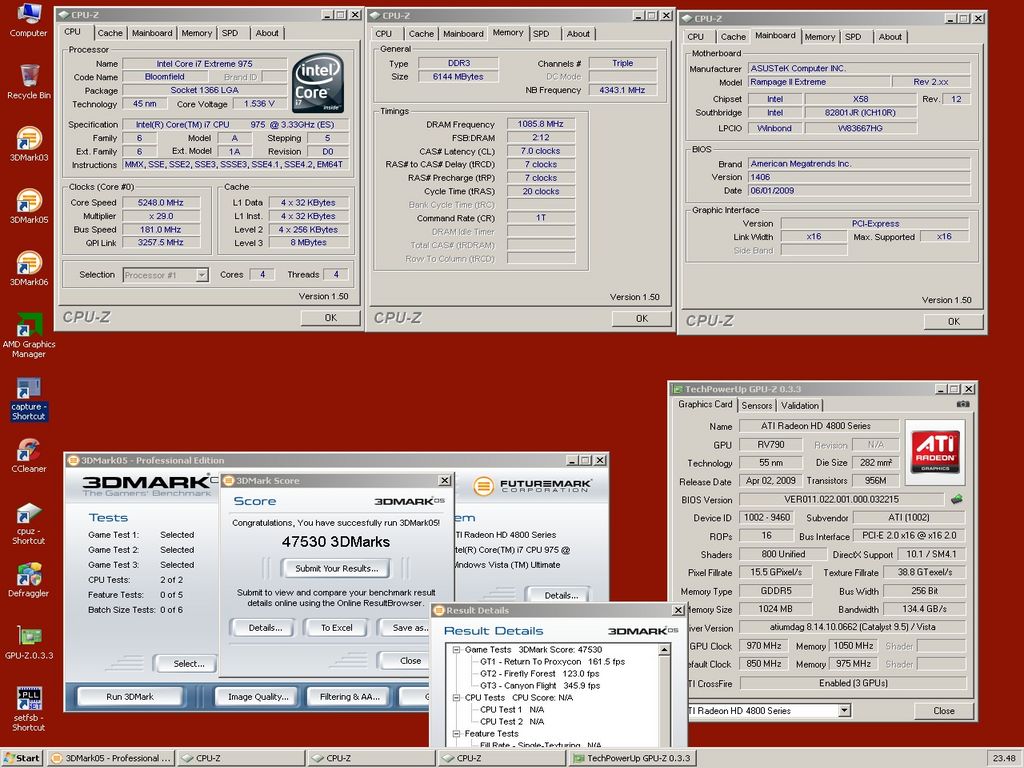
Task: Switch to the Sensors tab in GPU-Z
Action: [757, 406]
